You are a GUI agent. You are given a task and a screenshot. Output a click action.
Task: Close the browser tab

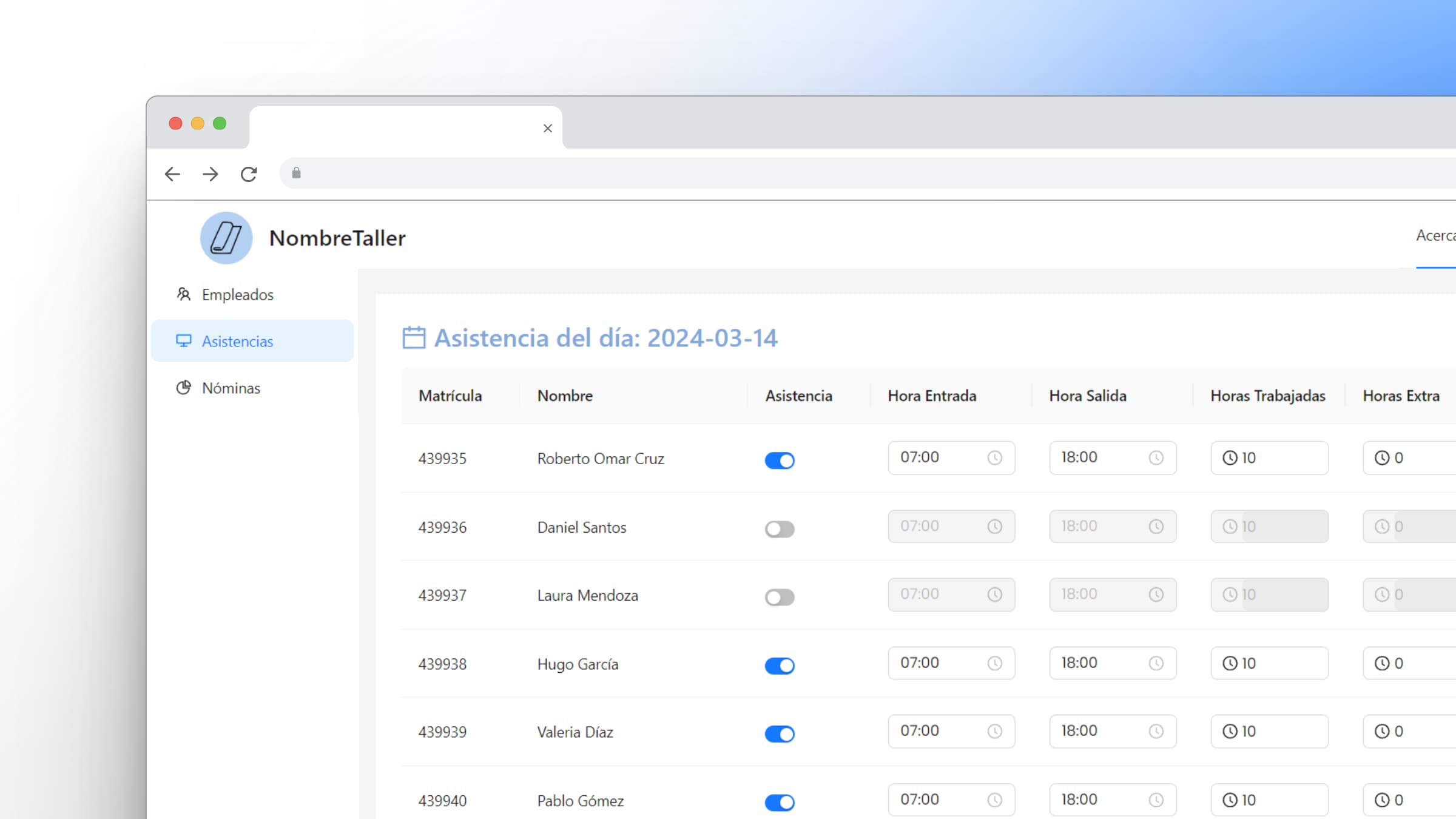coord(547,129)
